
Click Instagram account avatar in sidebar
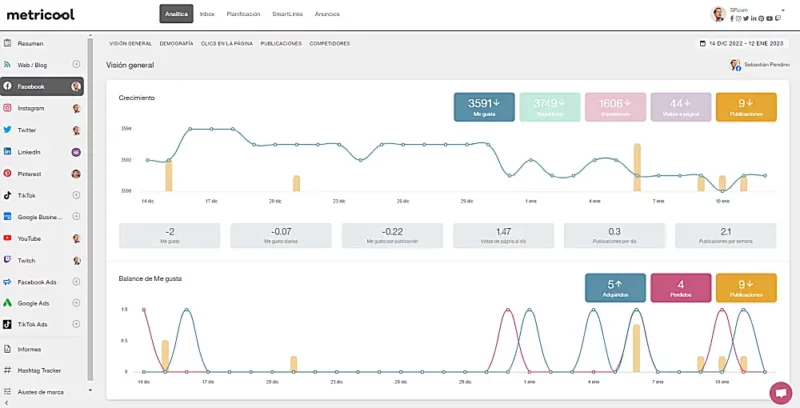[76, 108]
